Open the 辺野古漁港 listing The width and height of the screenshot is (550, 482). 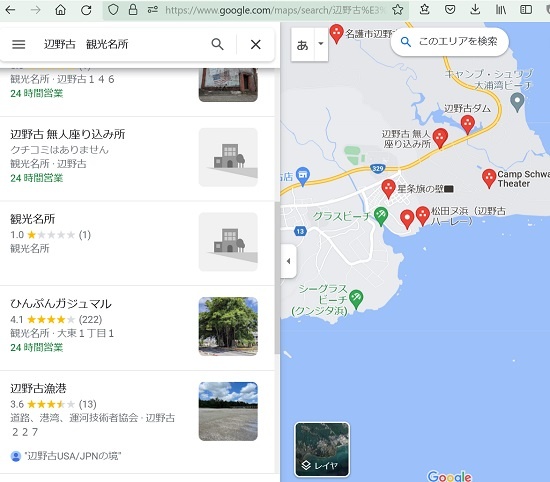137,422
